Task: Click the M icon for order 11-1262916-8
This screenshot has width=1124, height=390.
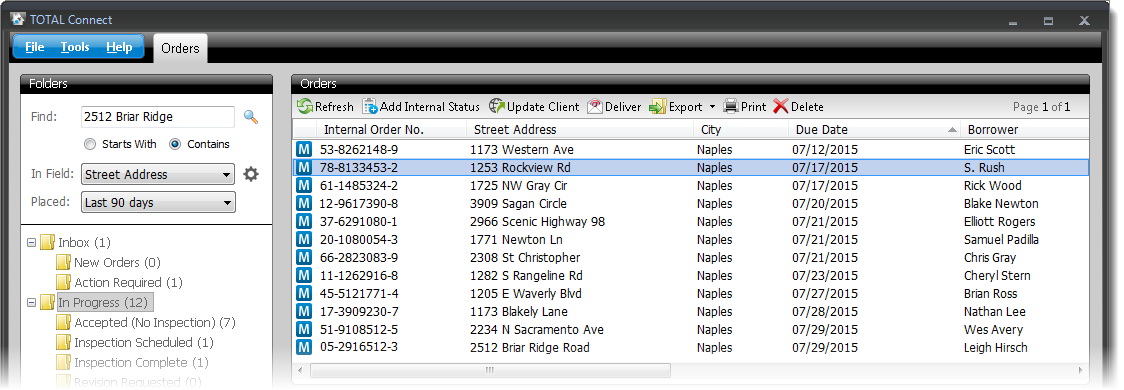Action: tap(304, 276)
